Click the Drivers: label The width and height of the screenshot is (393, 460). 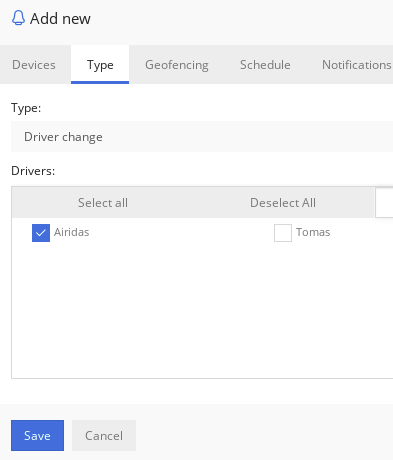coord(33,171)
